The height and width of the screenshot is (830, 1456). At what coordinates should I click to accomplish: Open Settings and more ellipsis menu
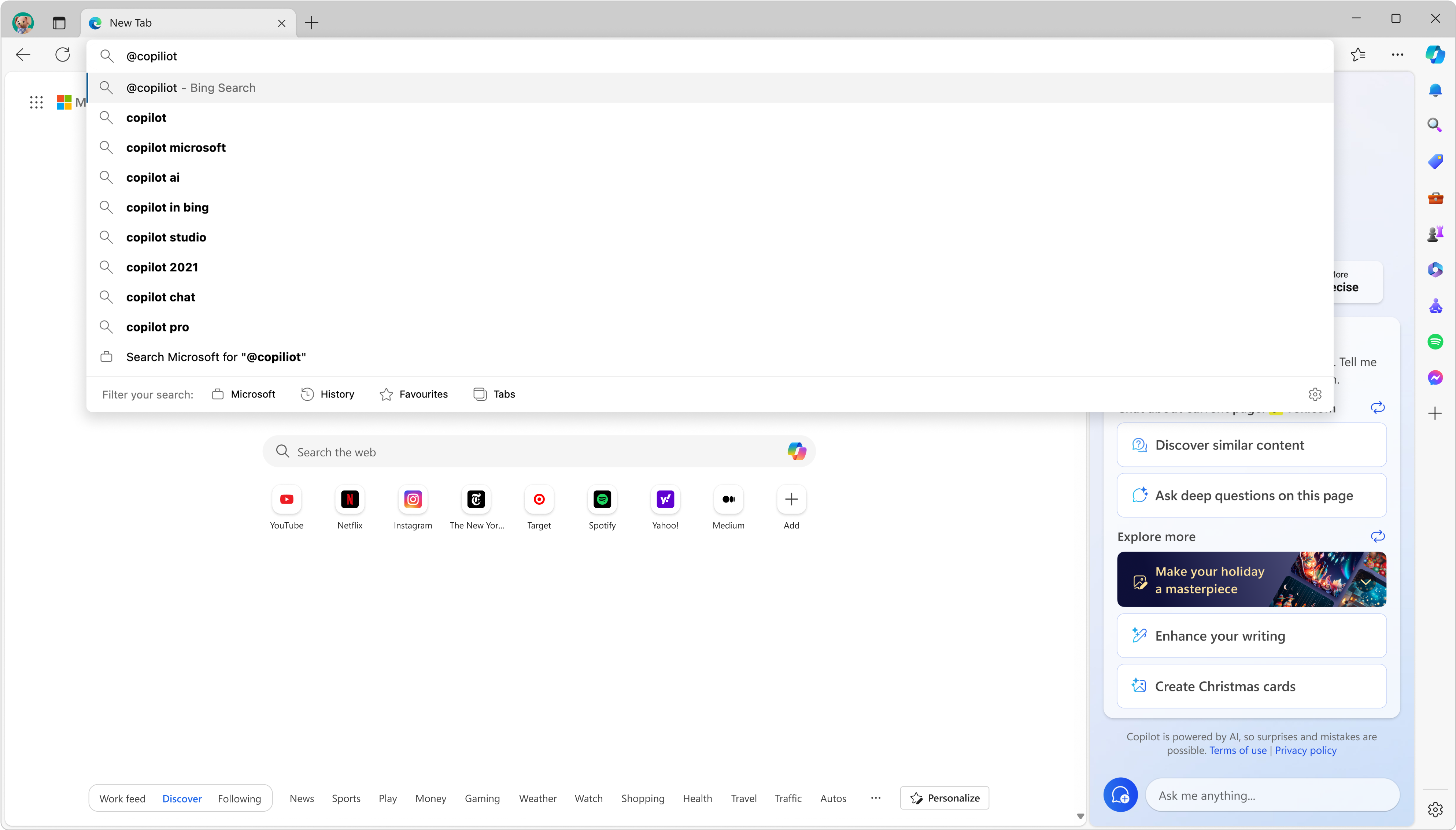click(1397, 55)
